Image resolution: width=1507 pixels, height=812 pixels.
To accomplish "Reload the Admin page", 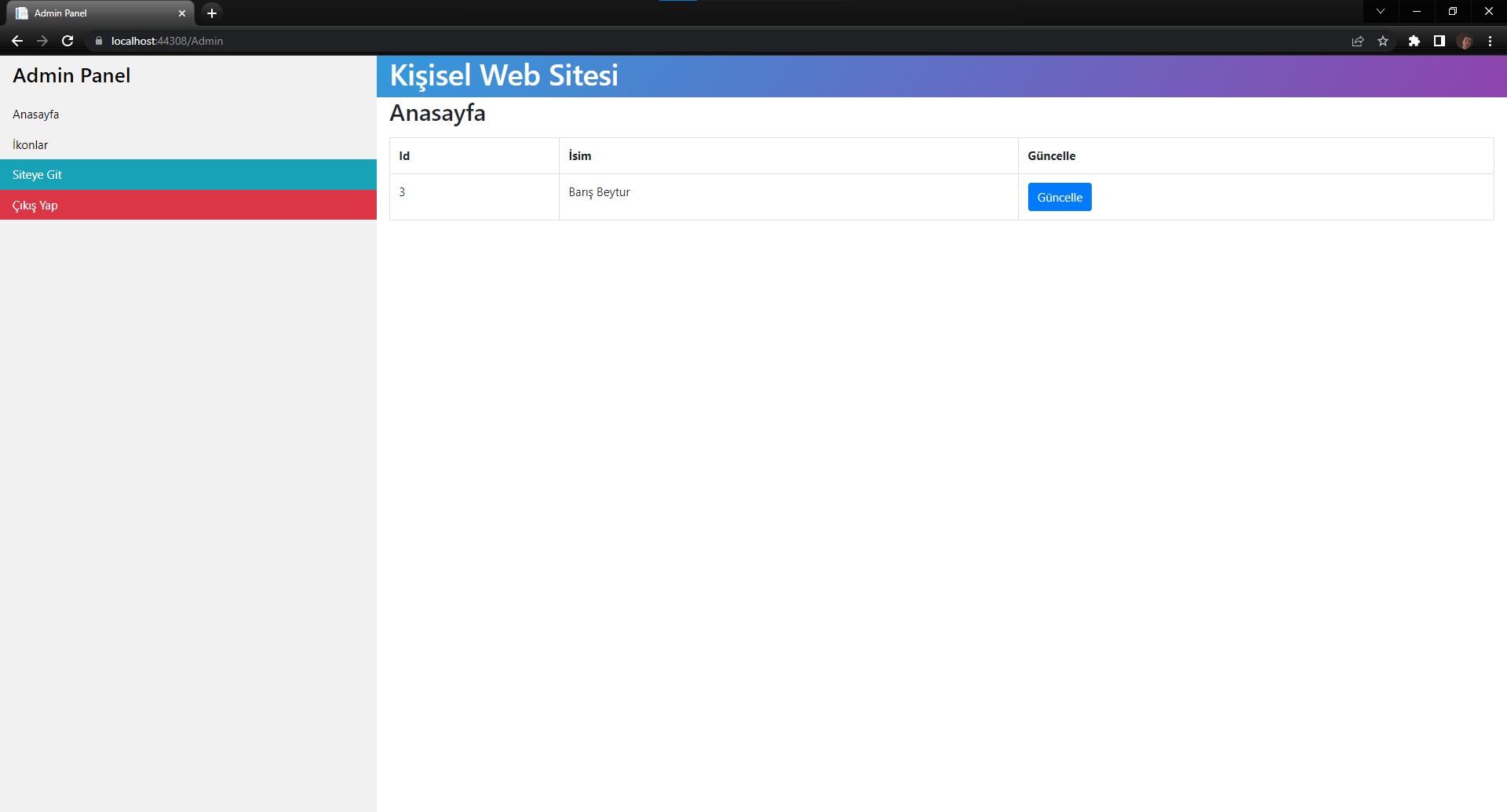I will tap(68, 41).
